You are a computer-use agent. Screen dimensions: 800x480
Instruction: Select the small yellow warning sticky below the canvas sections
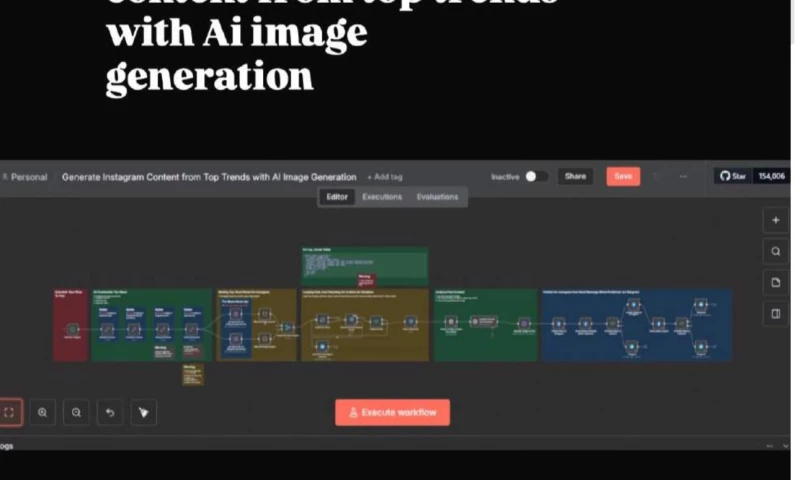193,374
